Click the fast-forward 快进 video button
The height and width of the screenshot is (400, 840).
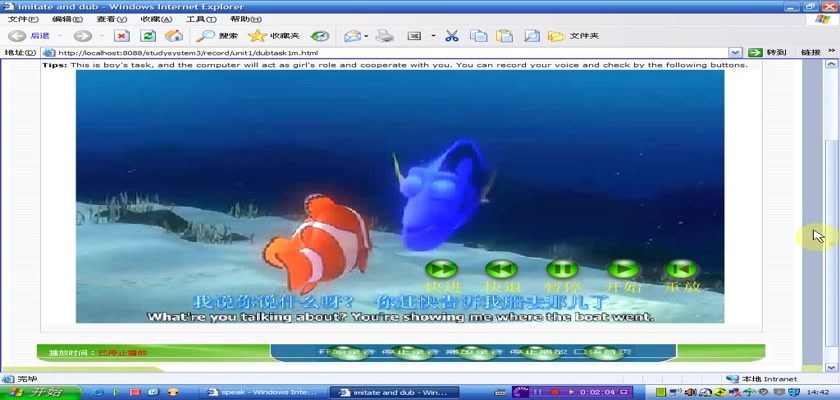click(441, 269)
